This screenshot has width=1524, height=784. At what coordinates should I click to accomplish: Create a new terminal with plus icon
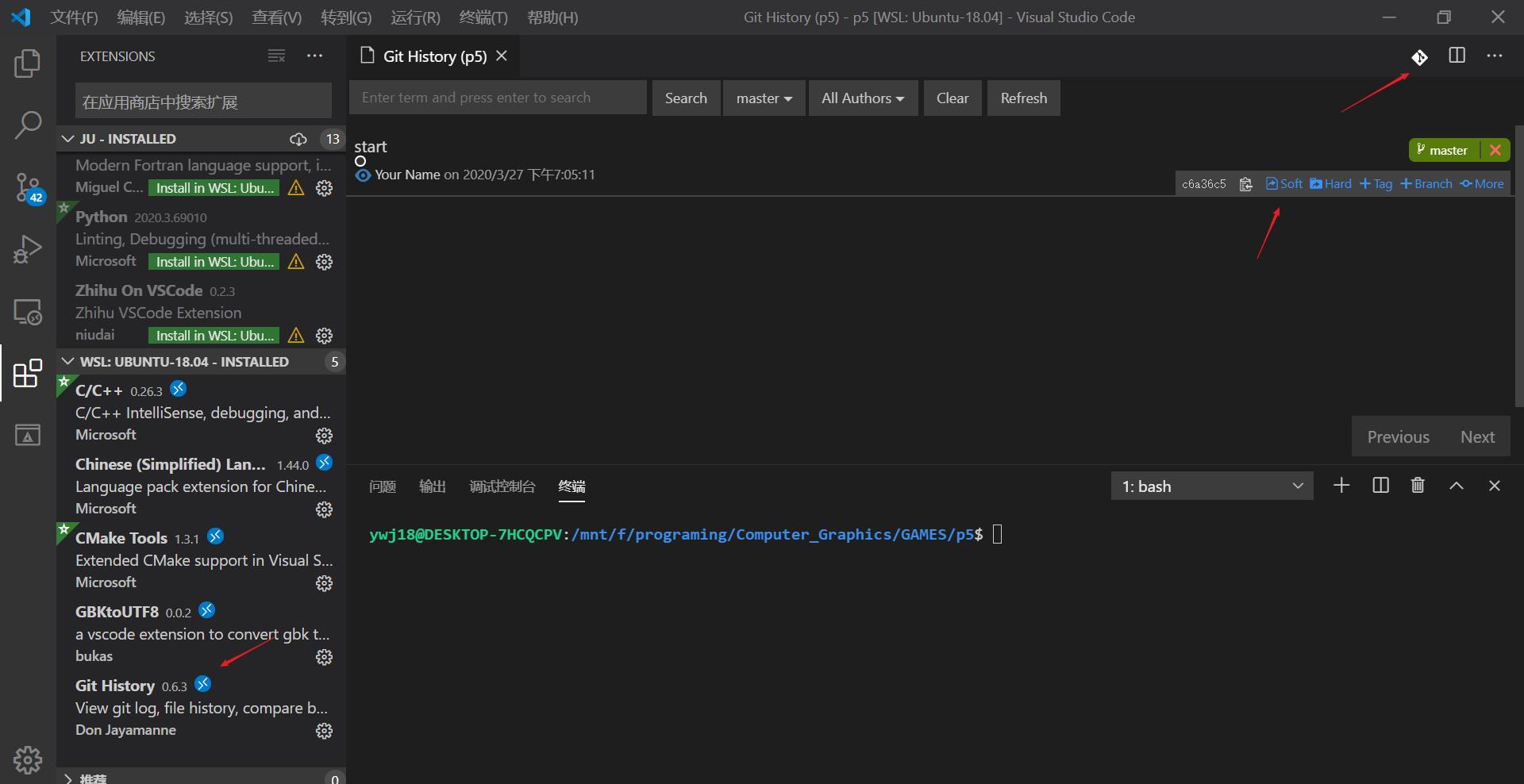pyautogui.click(x=1341, y=486)
